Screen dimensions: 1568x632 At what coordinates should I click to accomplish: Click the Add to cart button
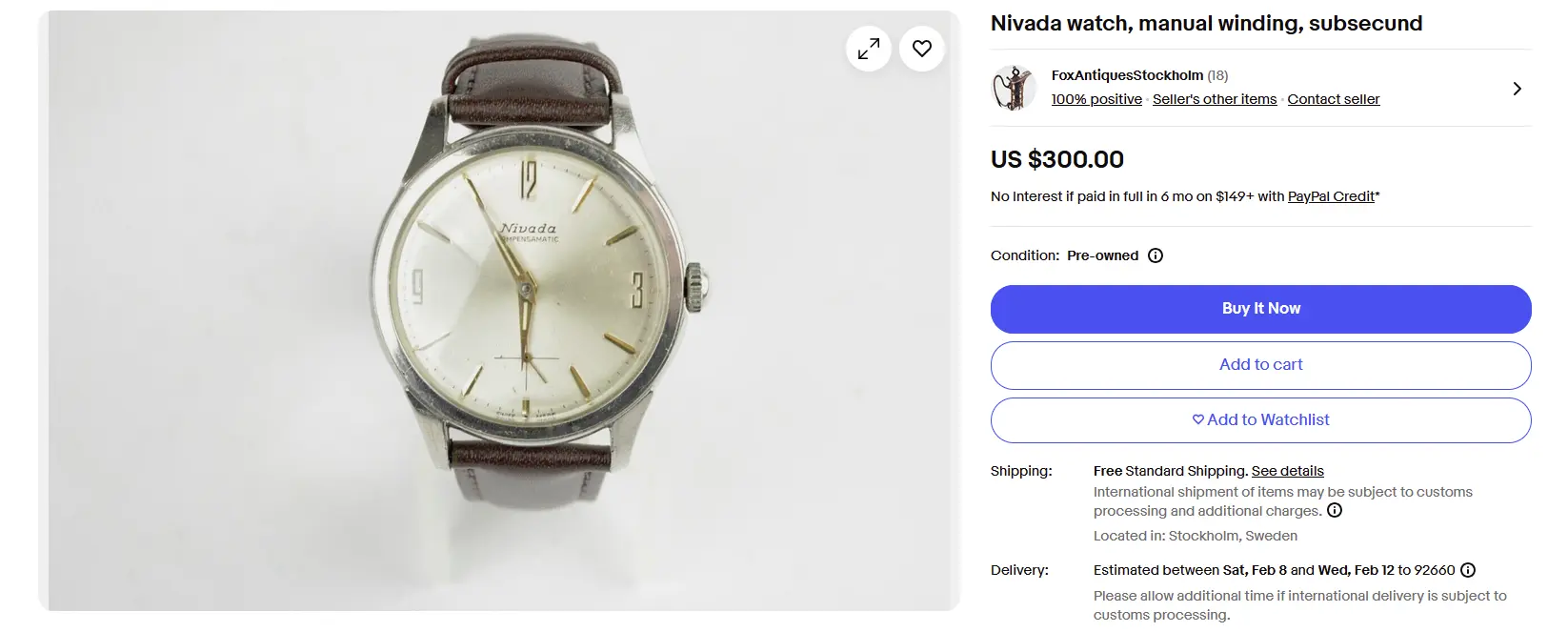point(1260,364)
